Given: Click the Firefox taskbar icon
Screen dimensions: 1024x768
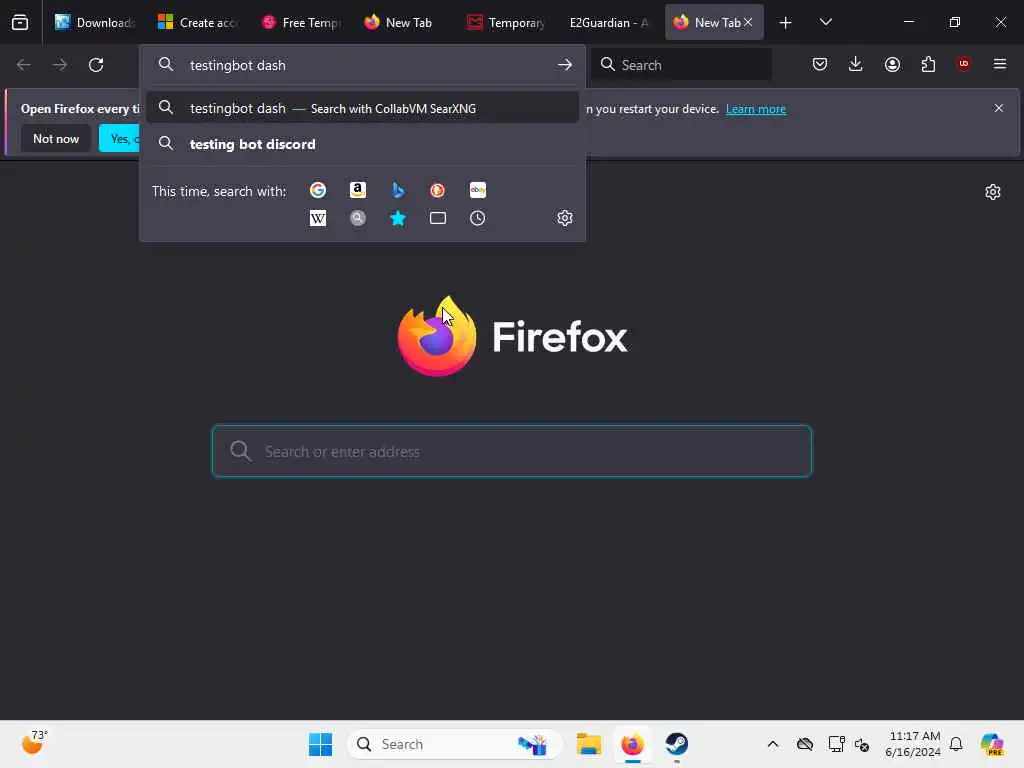Looking at the screenshot, I should [632, 744].
